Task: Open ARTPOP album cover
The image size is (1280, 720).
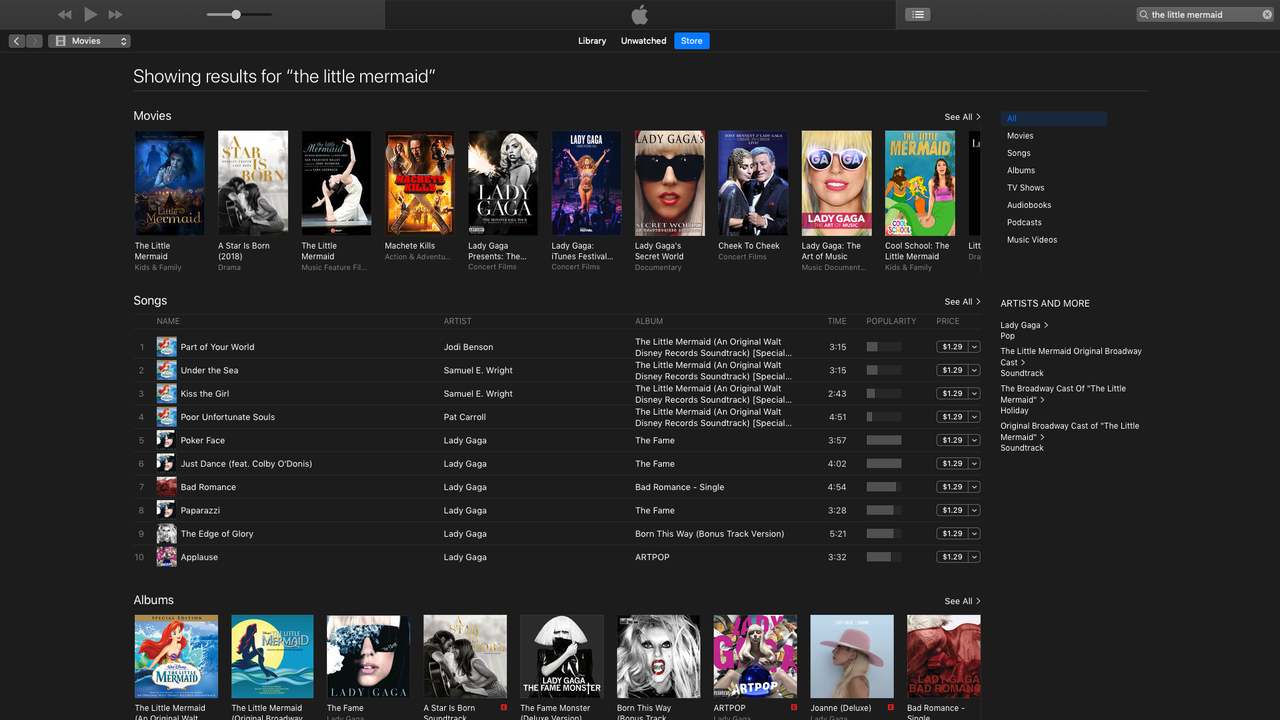Action: 755,656
